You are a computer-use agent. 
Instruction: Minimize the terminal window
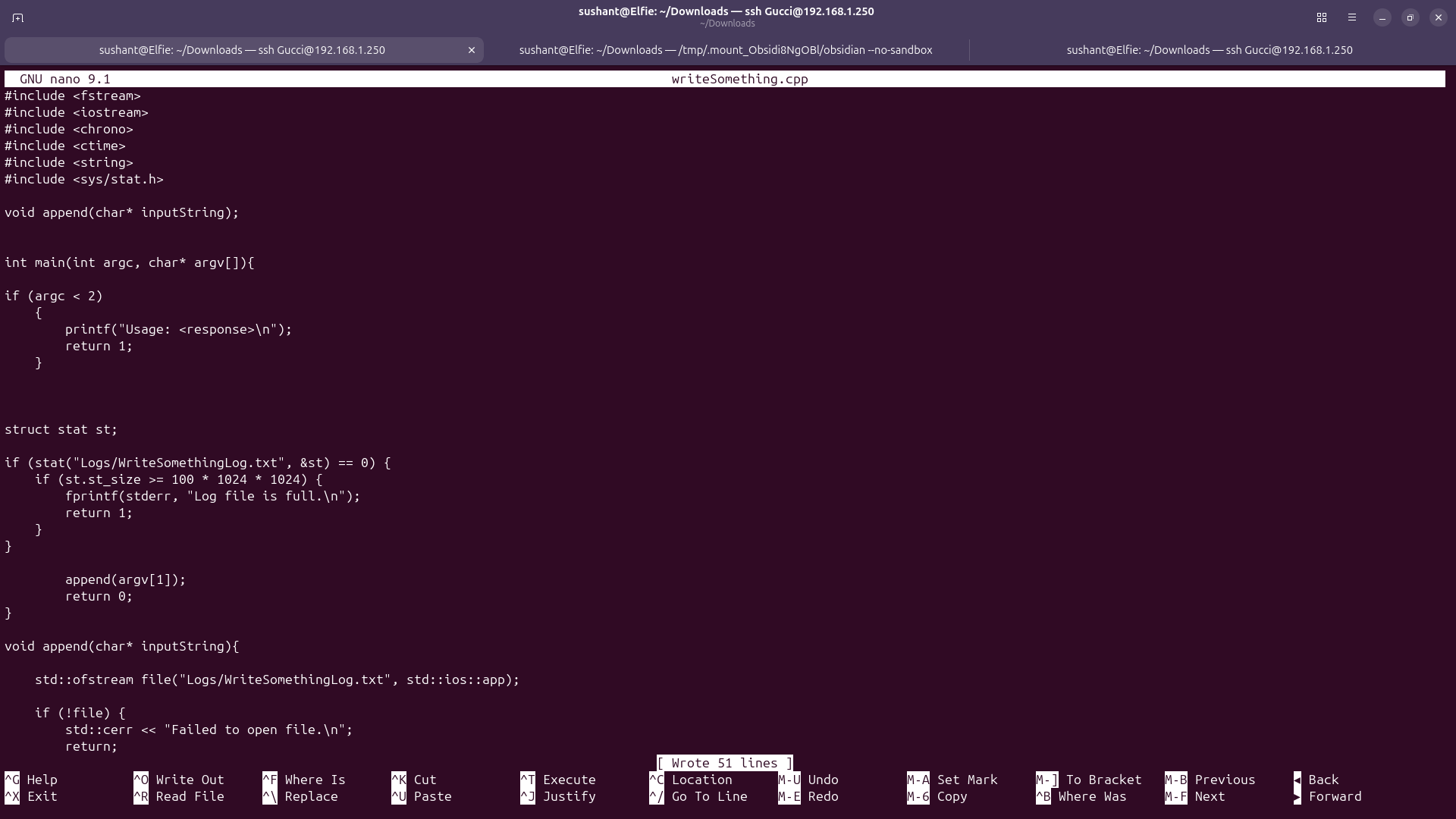(1382, 17)
